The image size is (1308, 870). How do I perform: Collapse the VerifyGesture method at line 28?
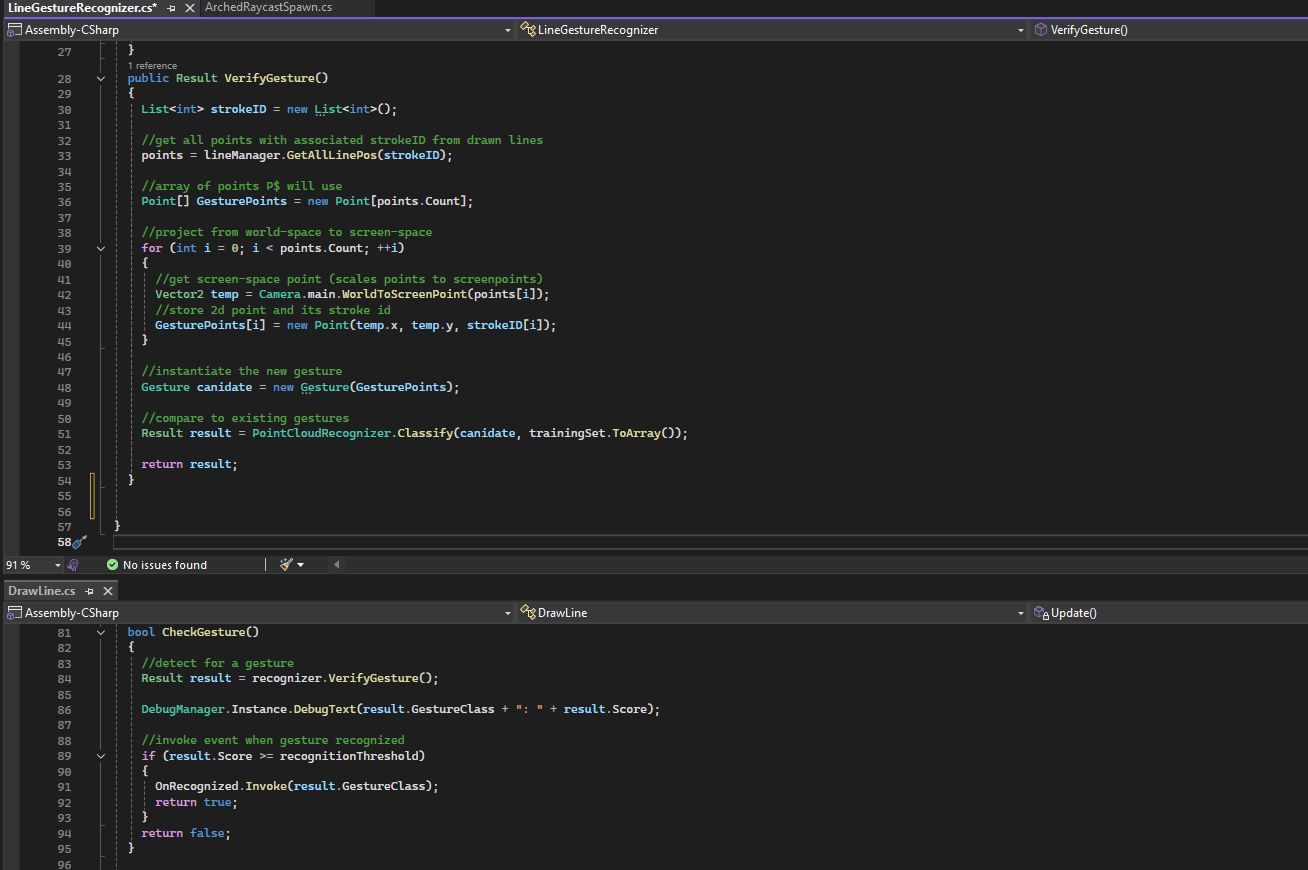click(101, 78)
